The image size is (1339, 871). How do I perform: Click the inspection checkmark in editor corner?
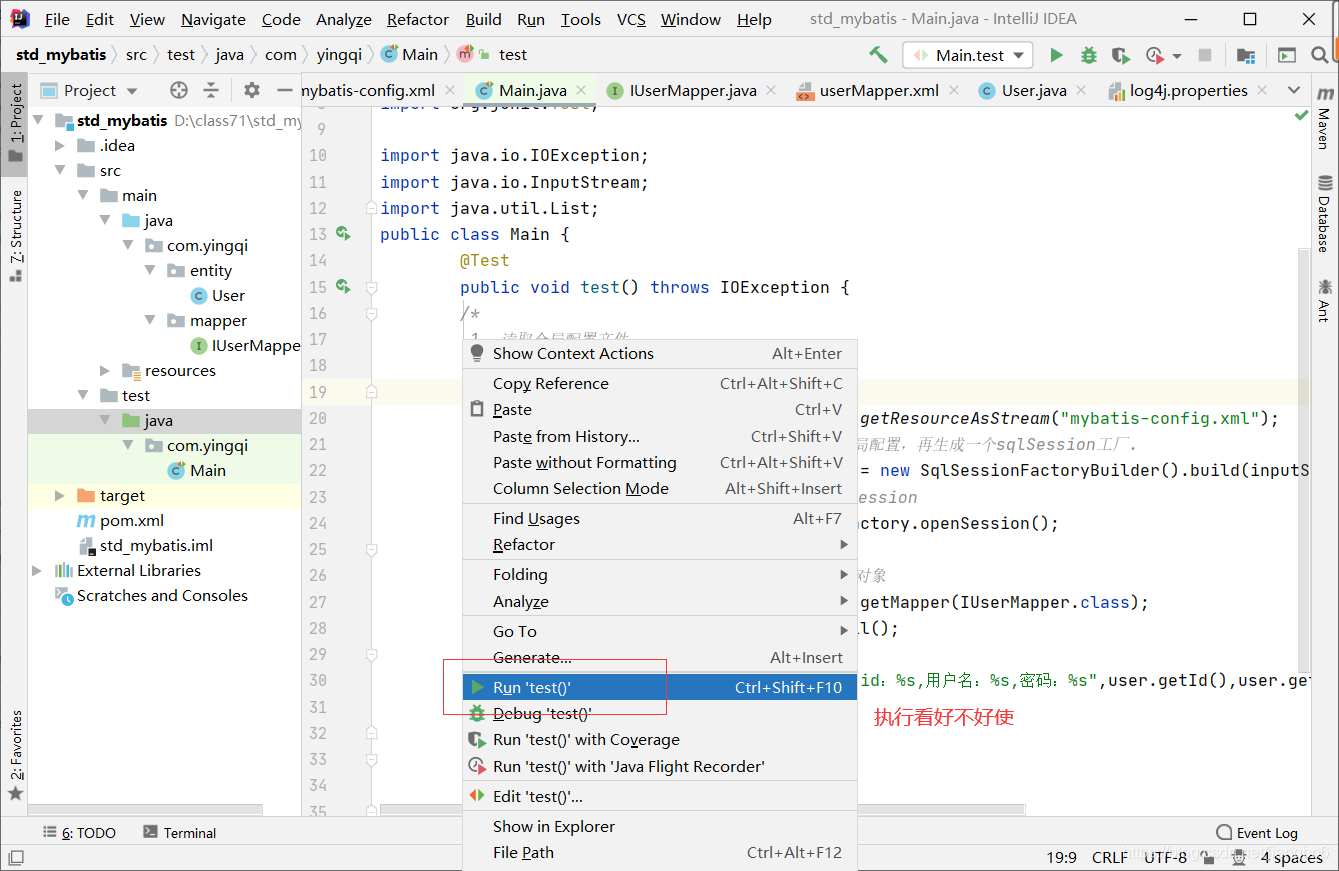click(x=1301, y=116)
